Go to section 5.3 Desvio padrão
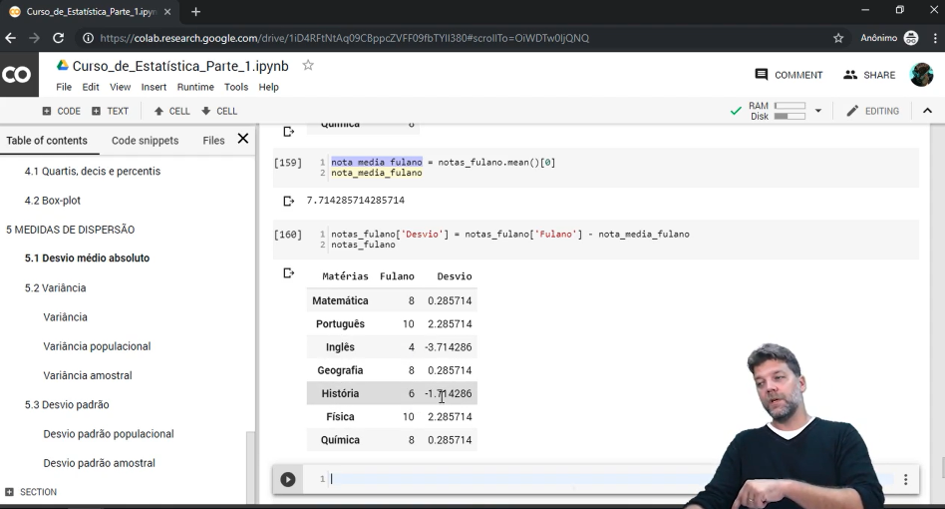 click(x=67, y=405)
